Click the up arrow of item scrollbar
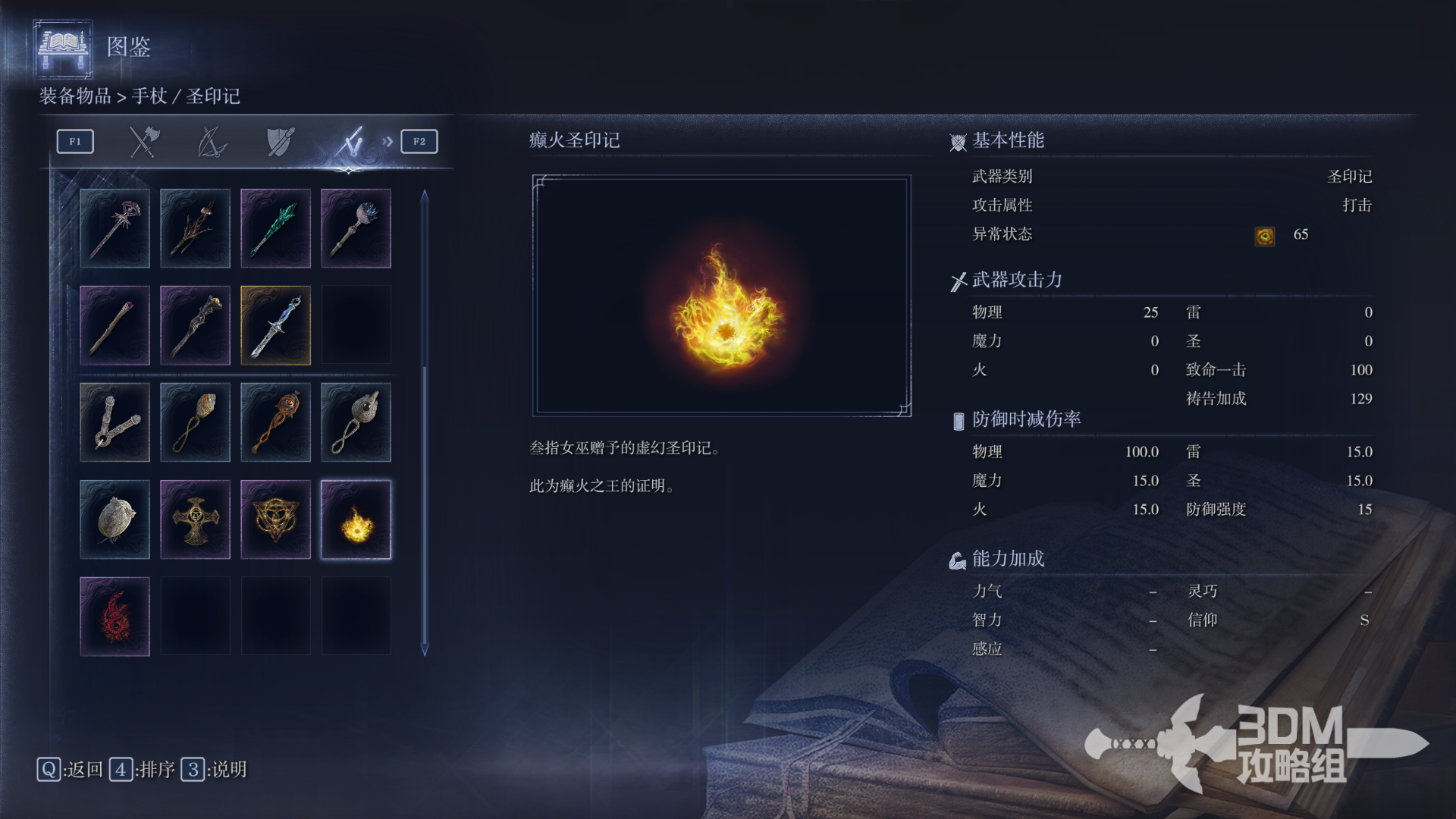The image size is (1456, 819). [x=425, y=196]
